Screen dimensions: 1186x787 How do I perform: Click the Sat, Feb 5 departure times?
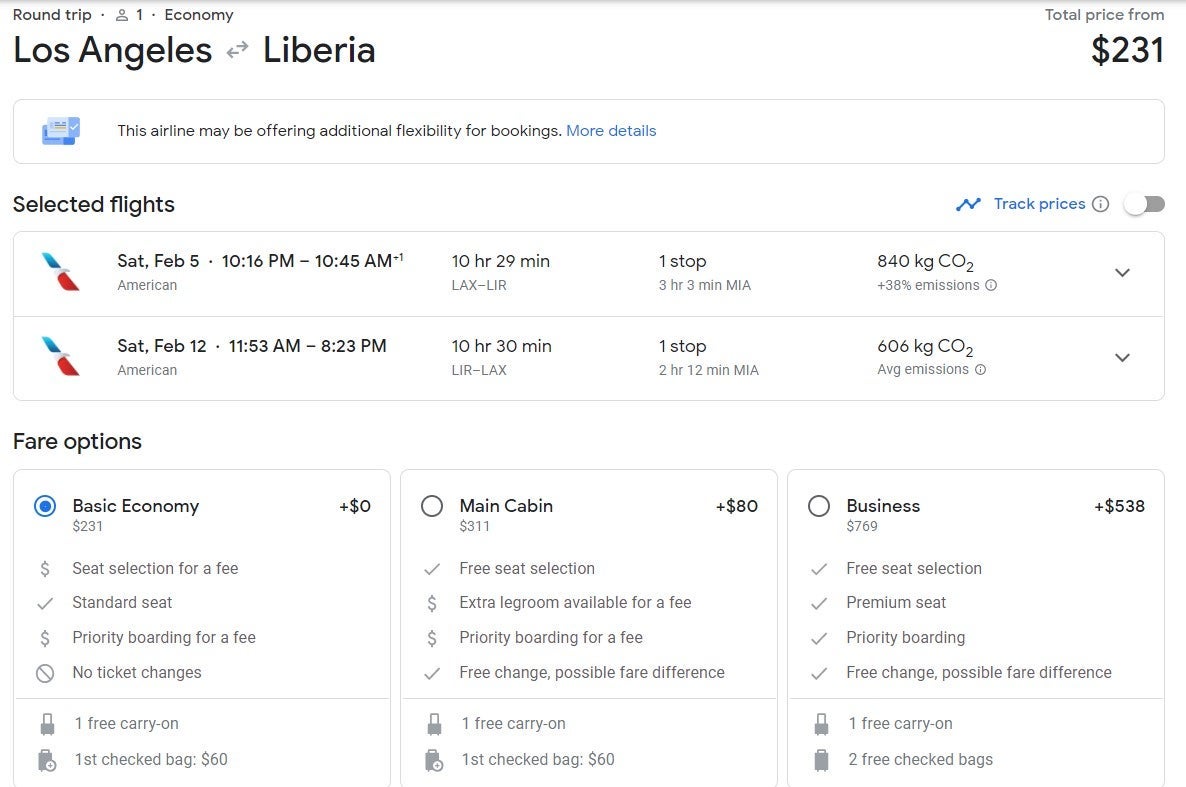(312, 261)
